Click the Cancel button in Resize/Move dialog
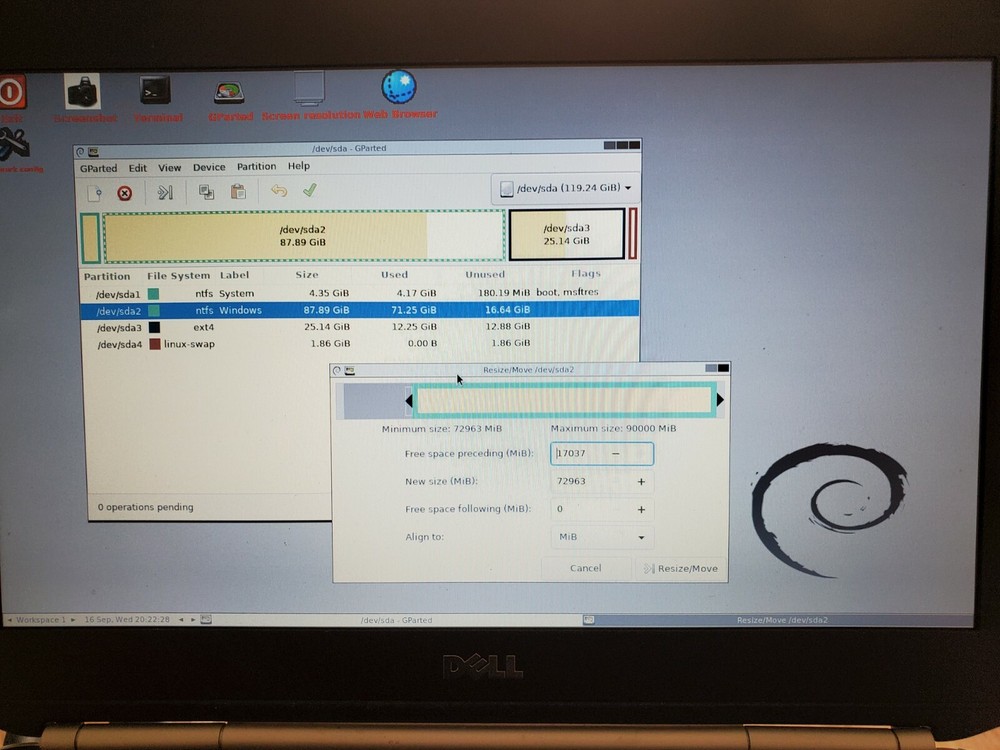 tap(585, 568)
